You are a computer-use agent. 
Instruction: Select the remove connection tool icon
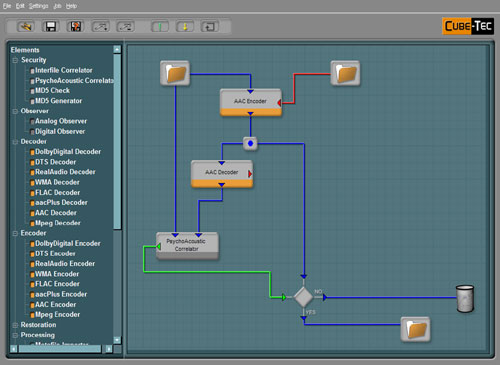click(x=126, y=26)
